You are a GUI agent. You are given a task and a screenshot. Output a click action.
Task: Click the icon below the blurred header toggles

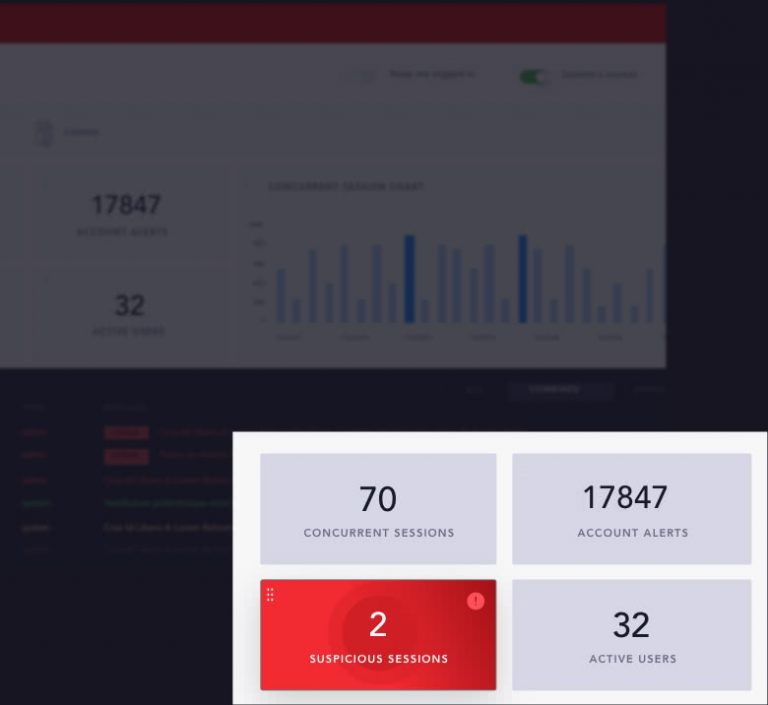[x=43, y=133]
